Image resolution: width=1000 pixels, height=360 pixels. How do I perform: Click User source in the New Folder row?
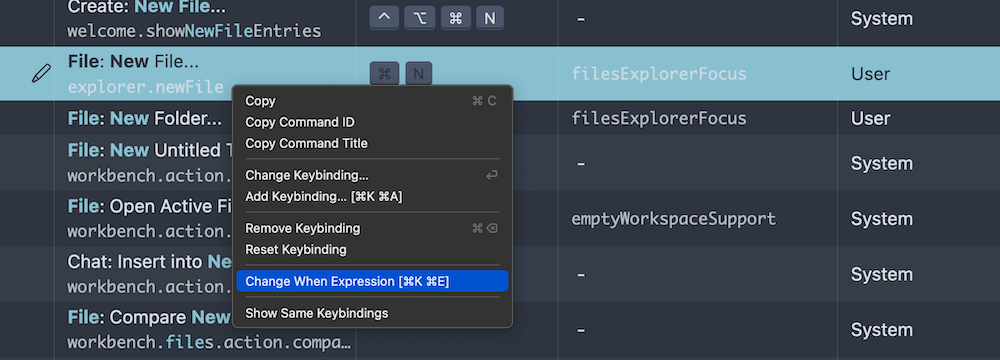coord(871,118)
